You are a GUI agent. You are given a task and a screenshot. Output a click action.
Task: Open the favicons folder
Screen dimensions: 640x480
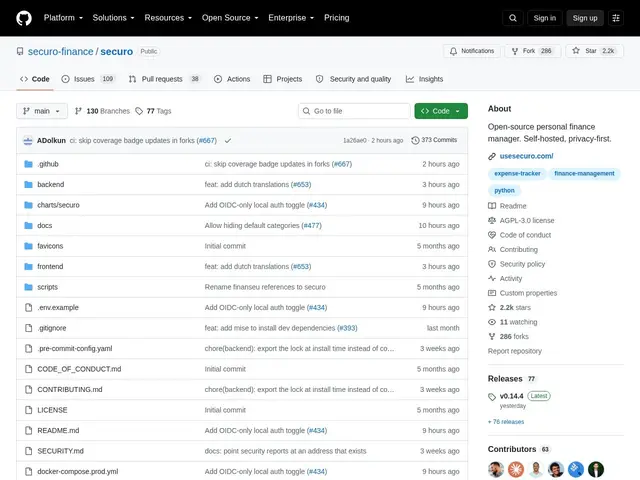(50, 246)
